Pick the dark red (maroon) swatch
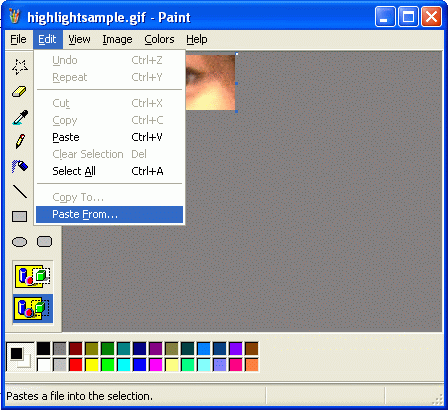This screenshot has height=410, width=448. coord(76,348)
